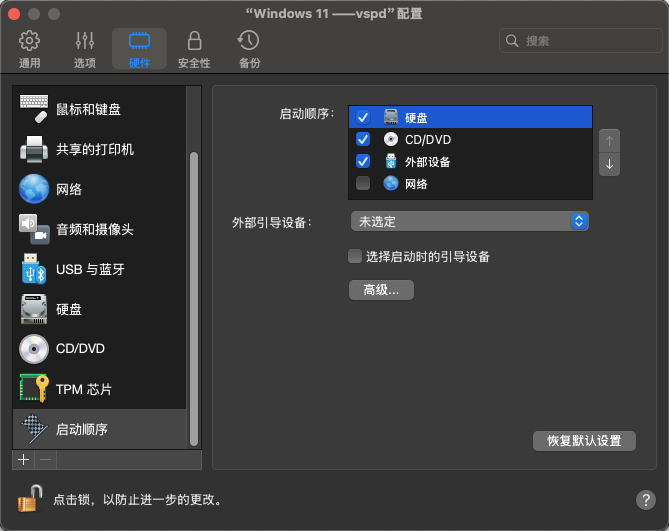Uncheck CD/DVD in the boot order list
The height and width of the screenshot is (531, 669).
[x=363, y=139]
